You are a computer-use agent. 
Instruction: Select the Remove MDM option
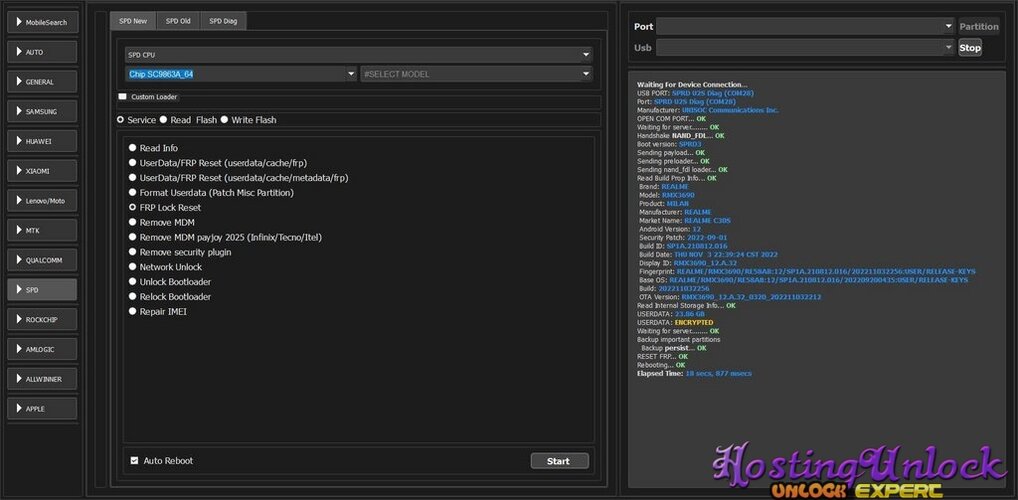pyautogui.click(x=162, y=222)
